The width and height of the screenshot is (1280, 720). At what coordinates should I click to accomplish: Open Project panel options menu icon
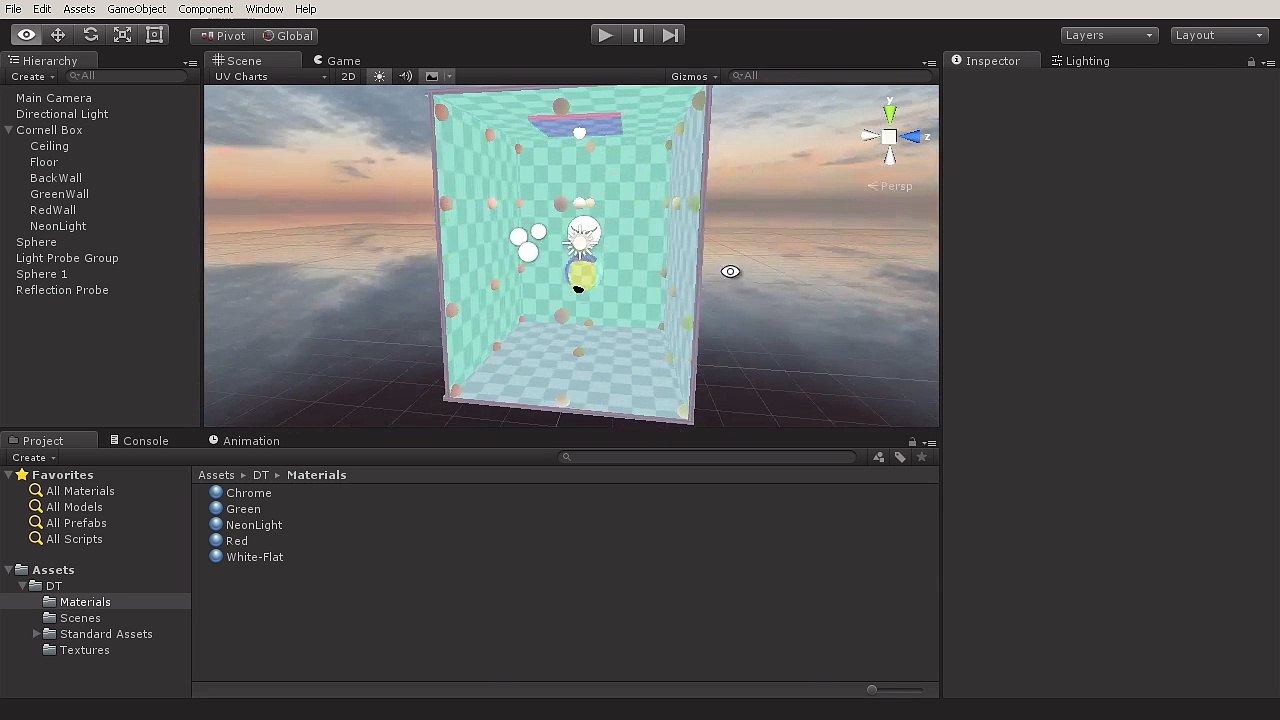coord(929,442)
